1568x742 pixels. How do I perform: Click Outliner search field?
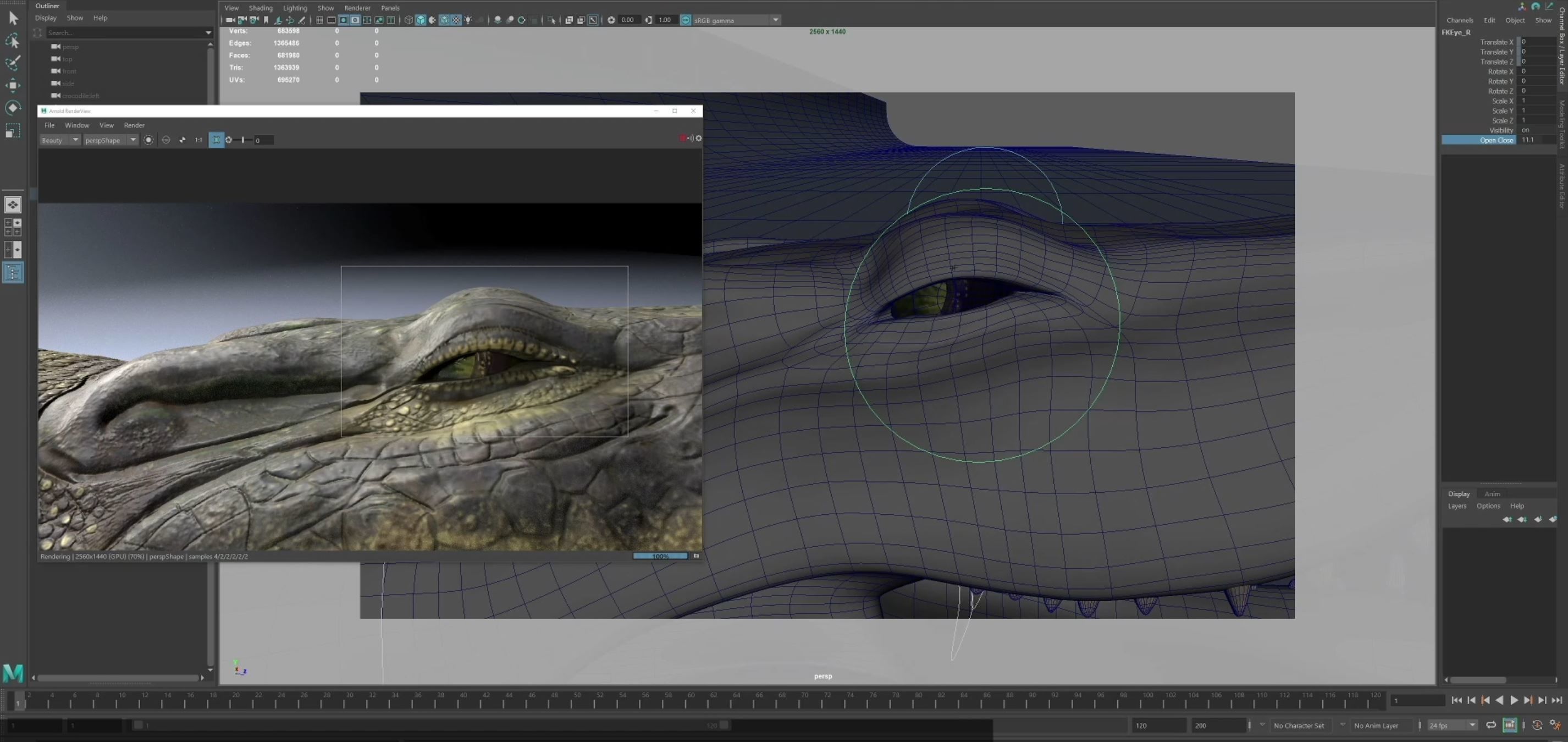coord(125,32)
